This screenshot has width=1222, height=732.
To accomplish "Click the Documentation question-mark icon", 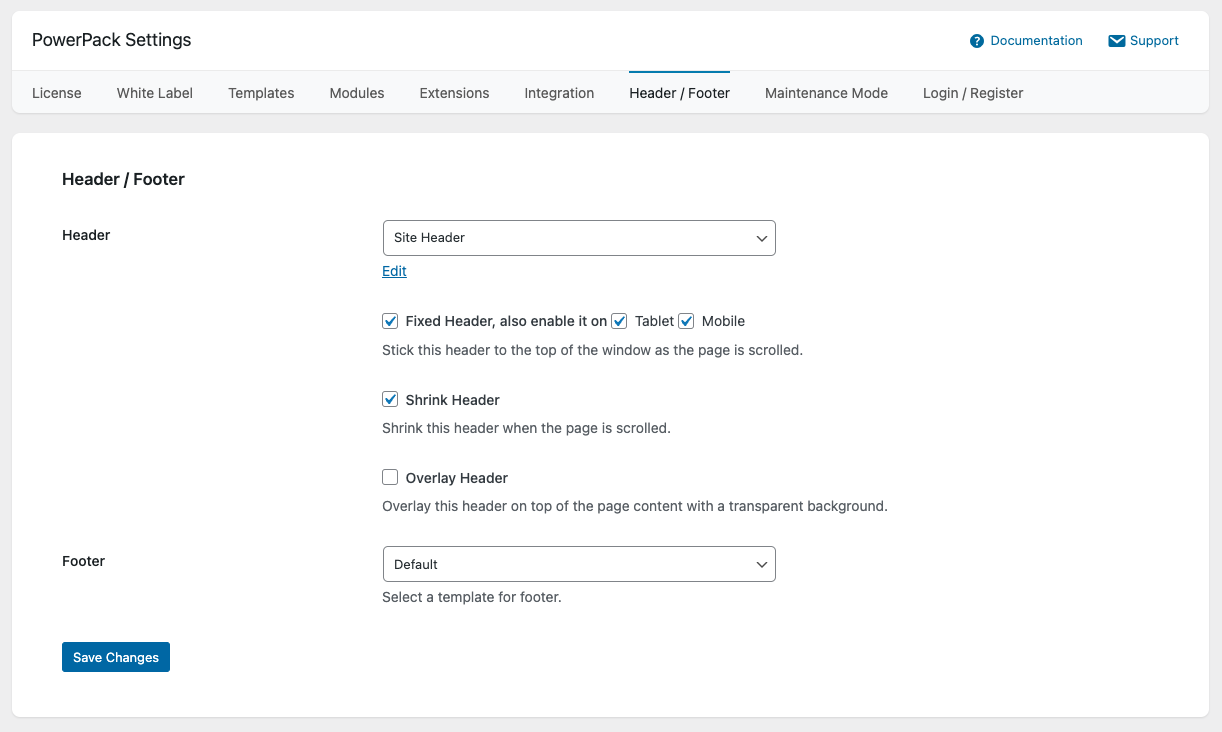I will click(x=977, y=41).
